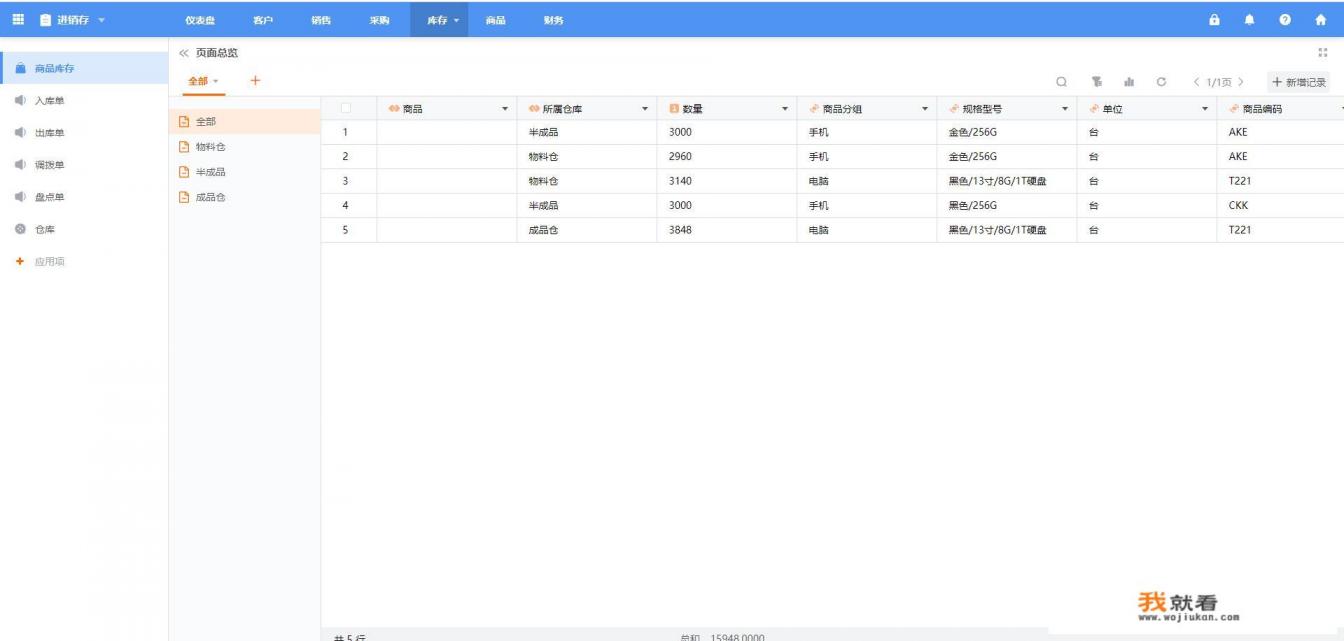Open the app grid launcher icon
The height and width of the screenshot is (641, 1344).
(x=18, y=20)
